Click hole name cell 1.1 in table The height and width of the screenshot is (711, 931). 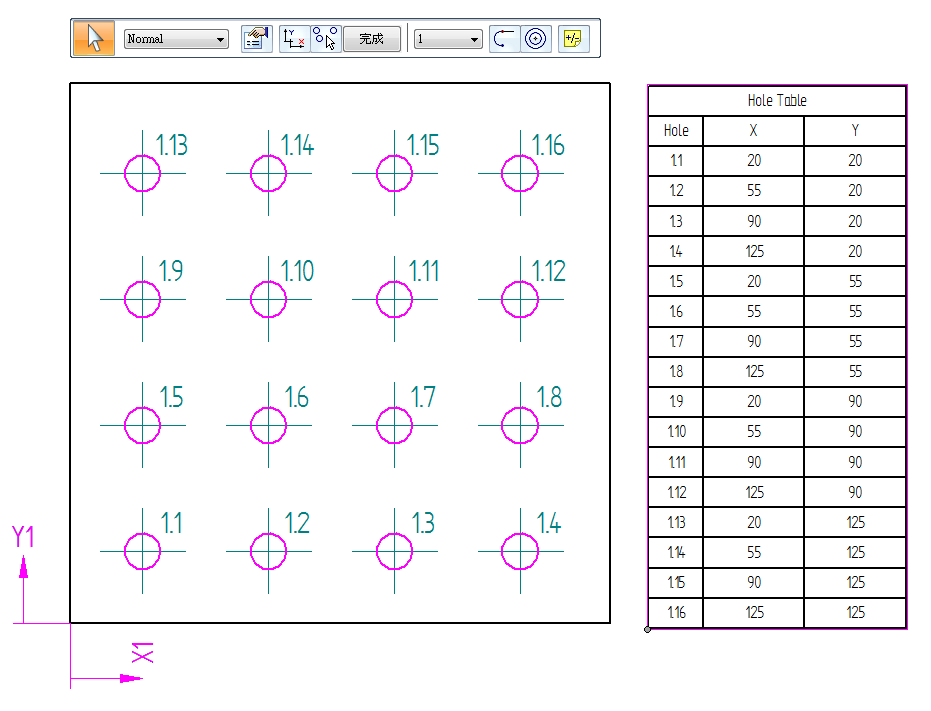click(676, 161)
